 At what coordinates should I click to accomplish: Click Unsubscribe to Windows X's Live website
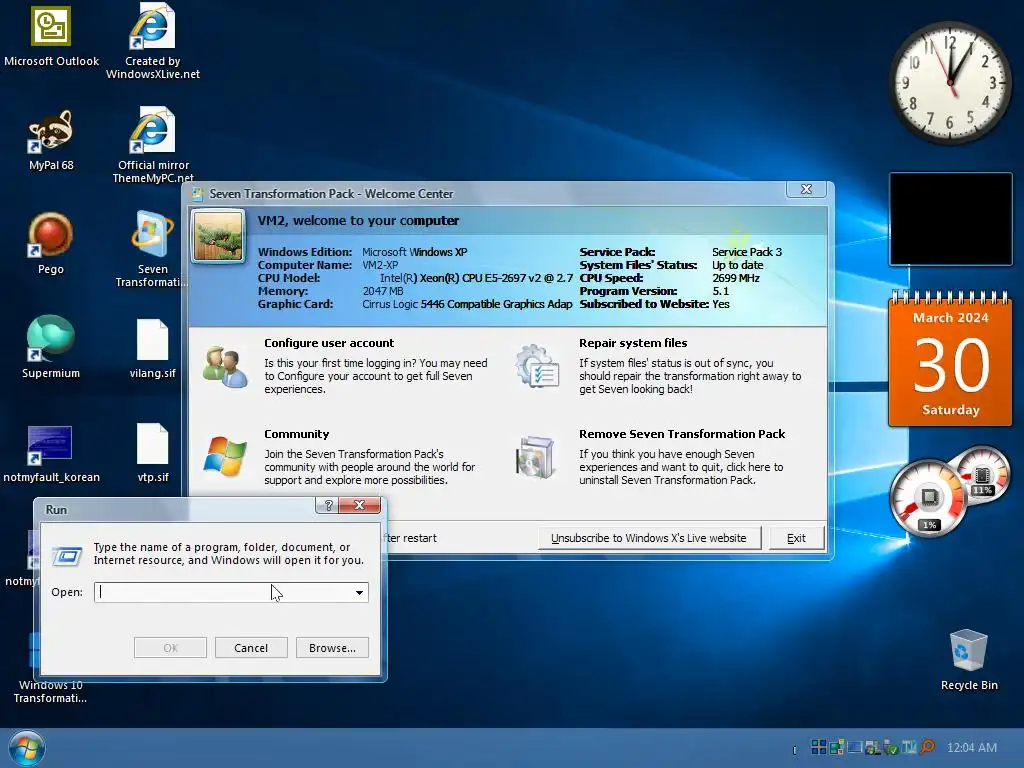tap(648, 538)
